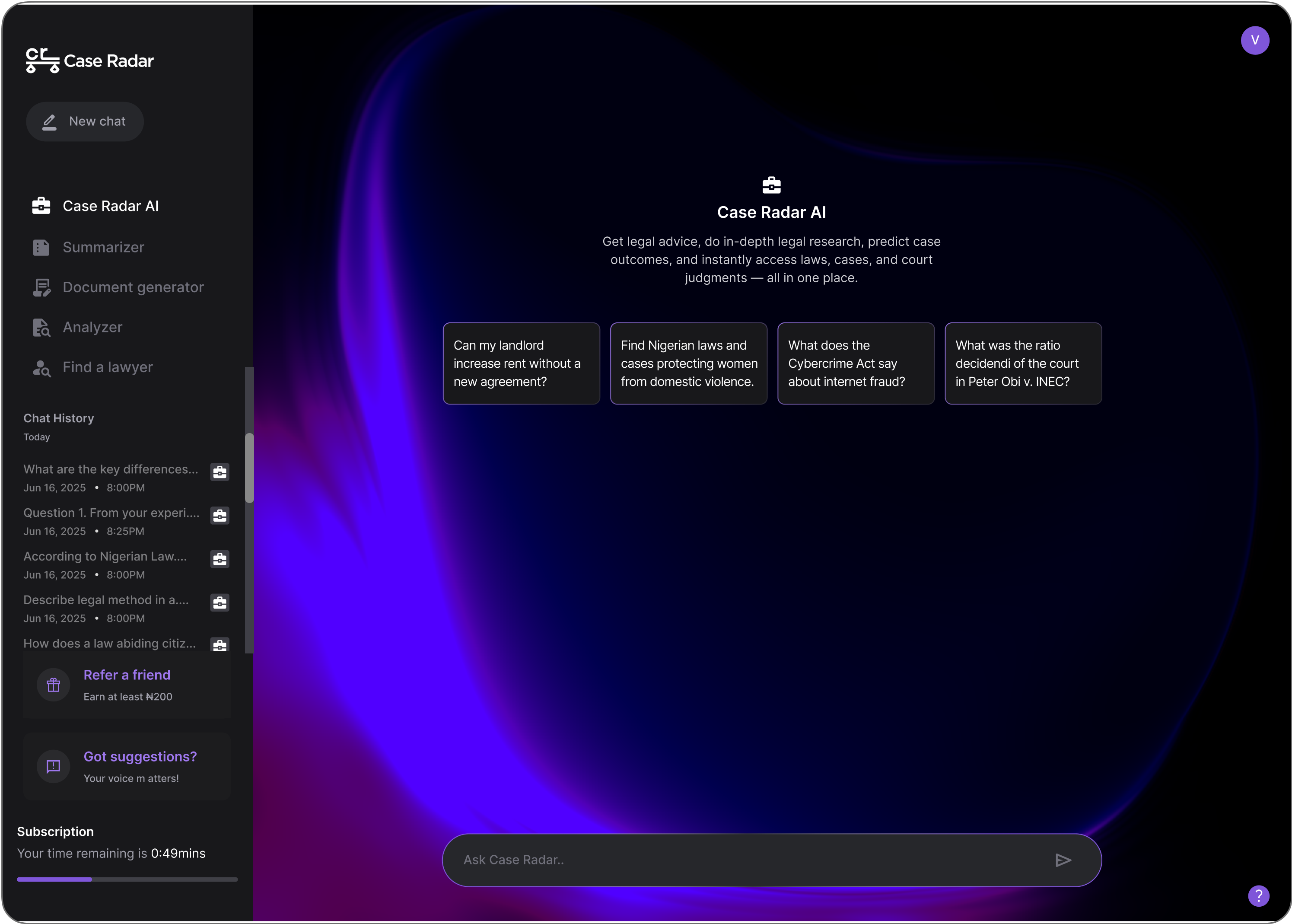Click the send arrow icon in chat input
The image size is (1292, 924).
[1063, 860]
